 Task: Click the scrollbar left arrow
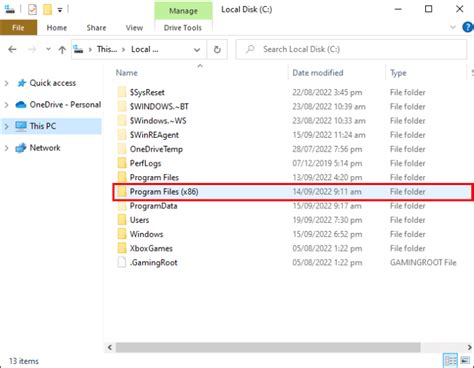pos(110,347)
